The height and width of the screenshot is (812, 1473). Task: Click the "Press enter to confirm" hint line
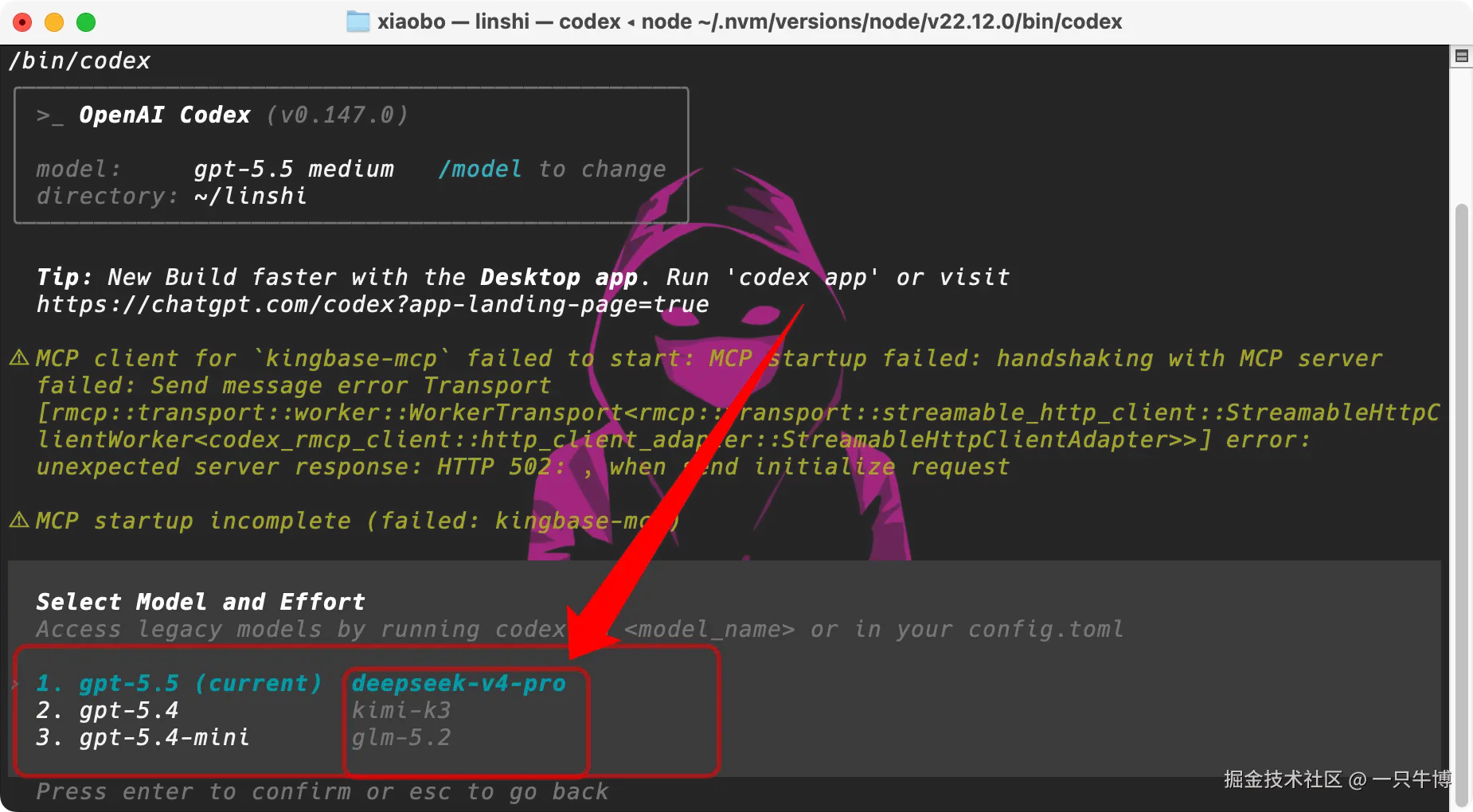coord(322,791)
